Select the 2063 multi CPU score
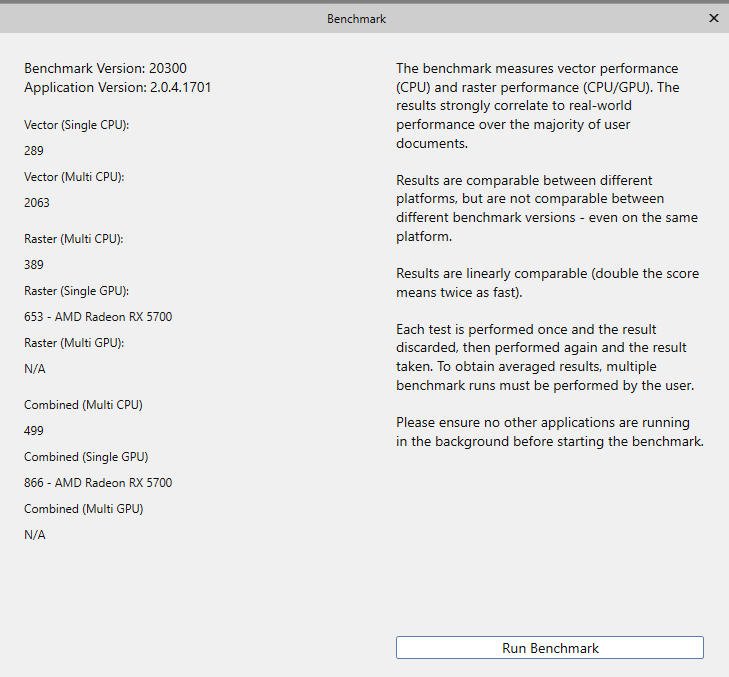Viewport: 729px width, 677px height. 37,203
